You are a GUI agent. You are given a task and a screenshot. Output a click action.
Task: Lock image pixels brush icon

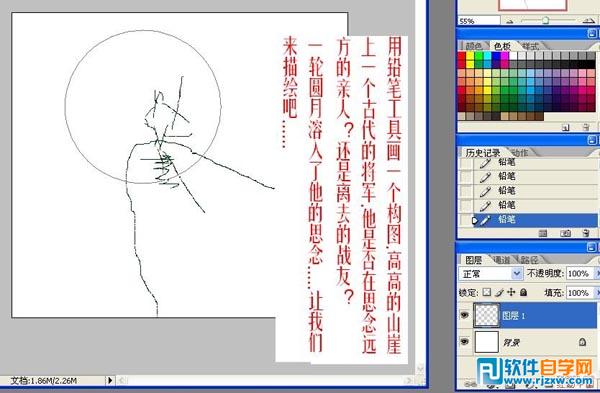[x=499, y=292]
